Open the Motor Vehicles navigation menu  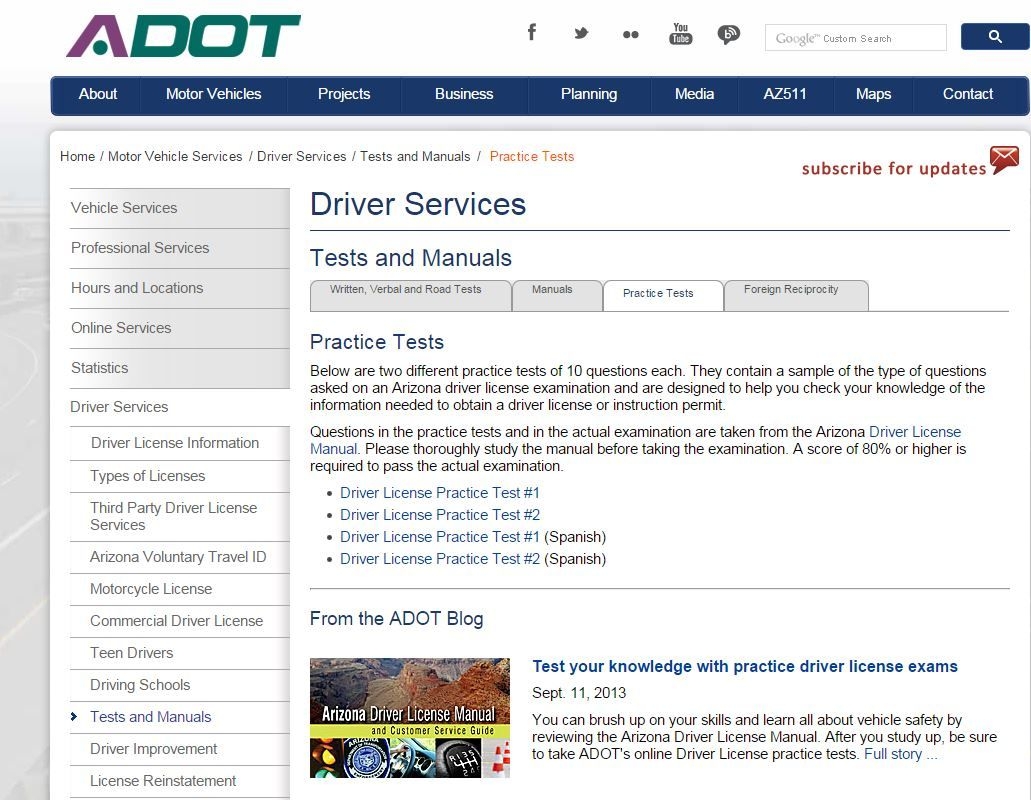point(213,95)
